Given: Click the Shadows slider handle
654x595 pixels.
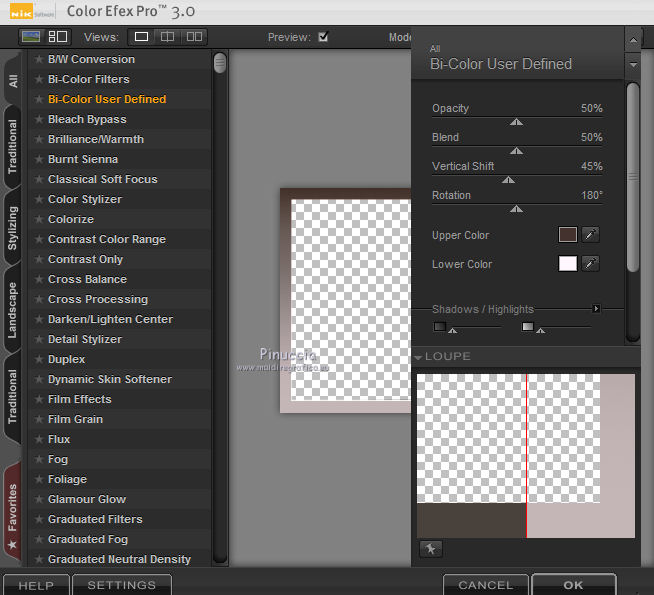Looking at the screenshot, I should point(453,331).
